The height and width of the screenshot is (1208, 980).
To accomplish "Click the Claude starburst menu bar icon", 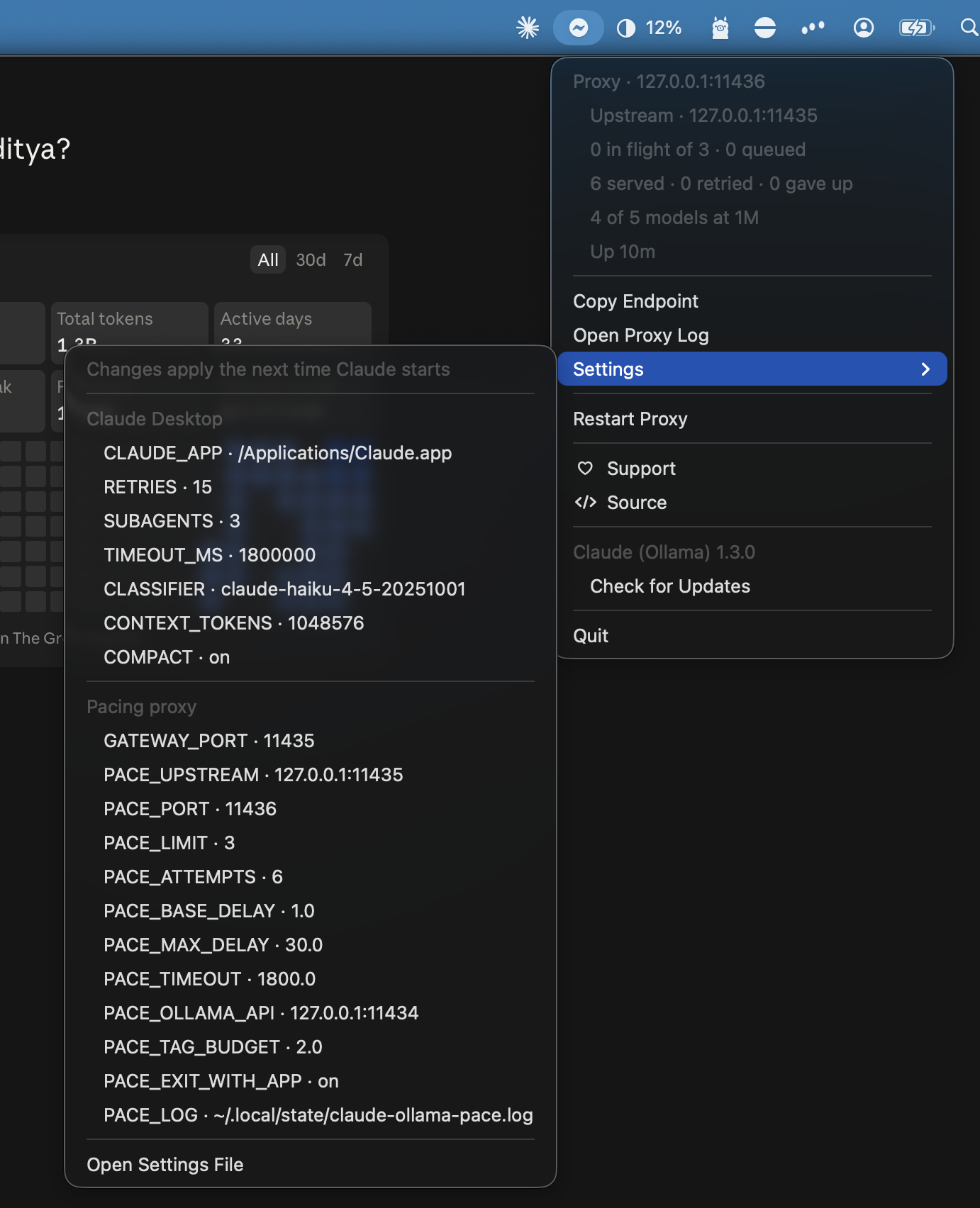I will tap(528, 28).
